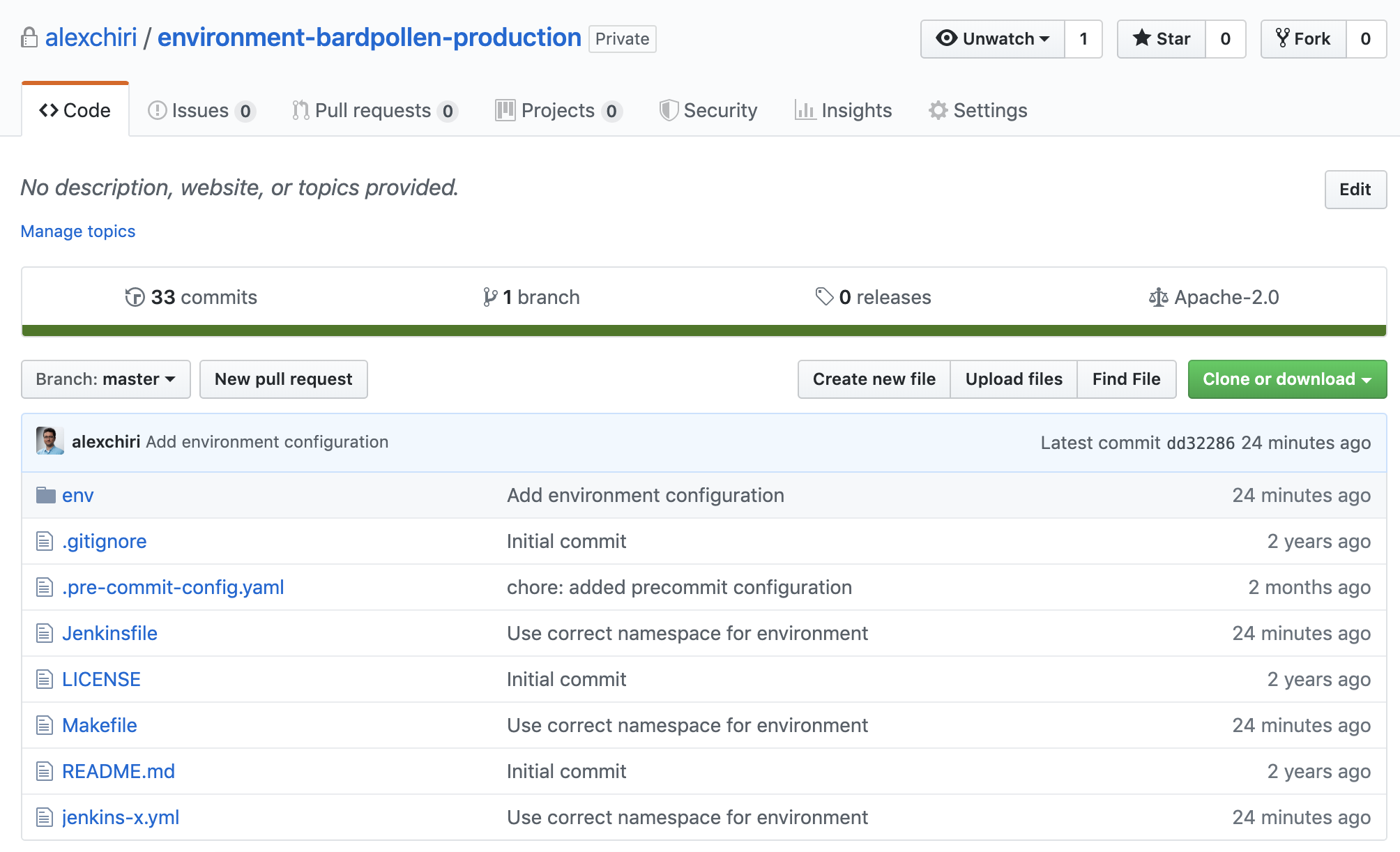Click the lock icon beside repository name
The width and height of the screenshot is (1400, 852).
click(29, 38)
